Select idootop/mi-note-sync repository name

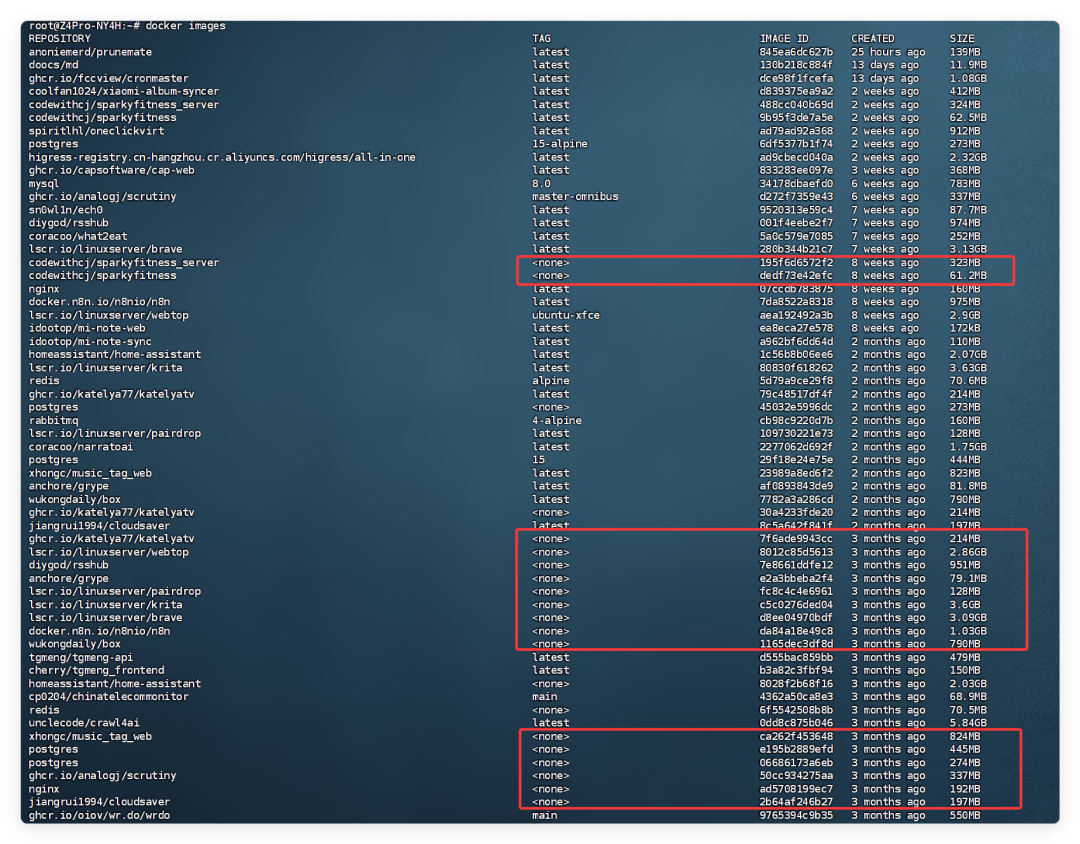click(x=90, y=342)
